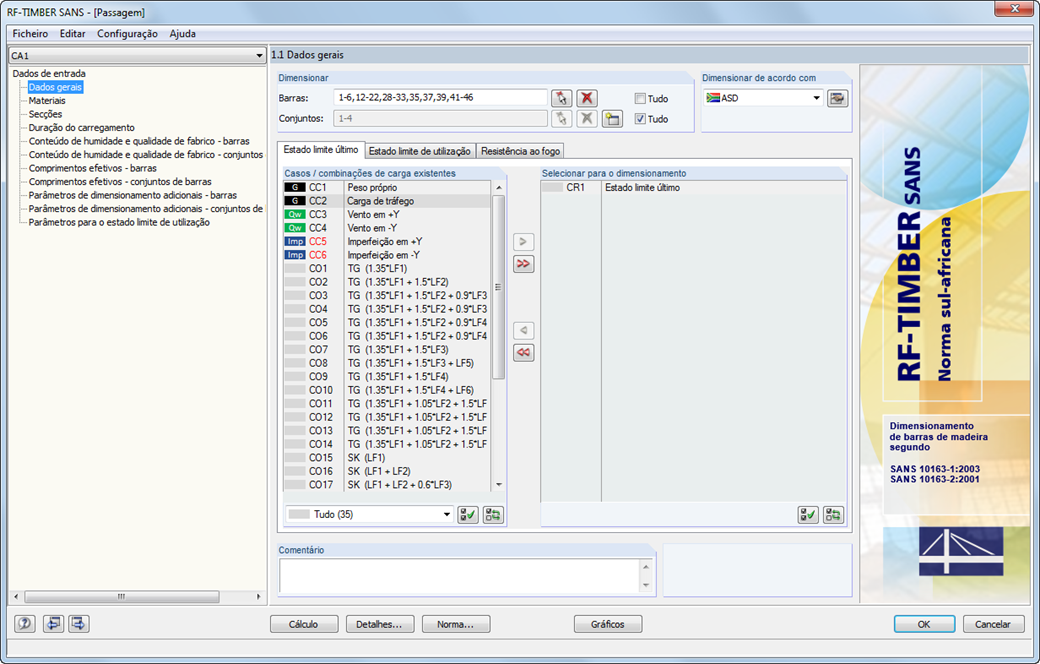The width and height of the screenshot is (1040, 664).
Task: Invert selection in dimensioning selection list
Action: click(x=833, y=515)
